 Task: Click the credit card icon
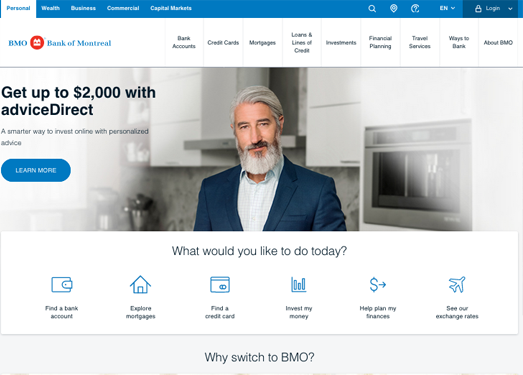tap(220, 285)
